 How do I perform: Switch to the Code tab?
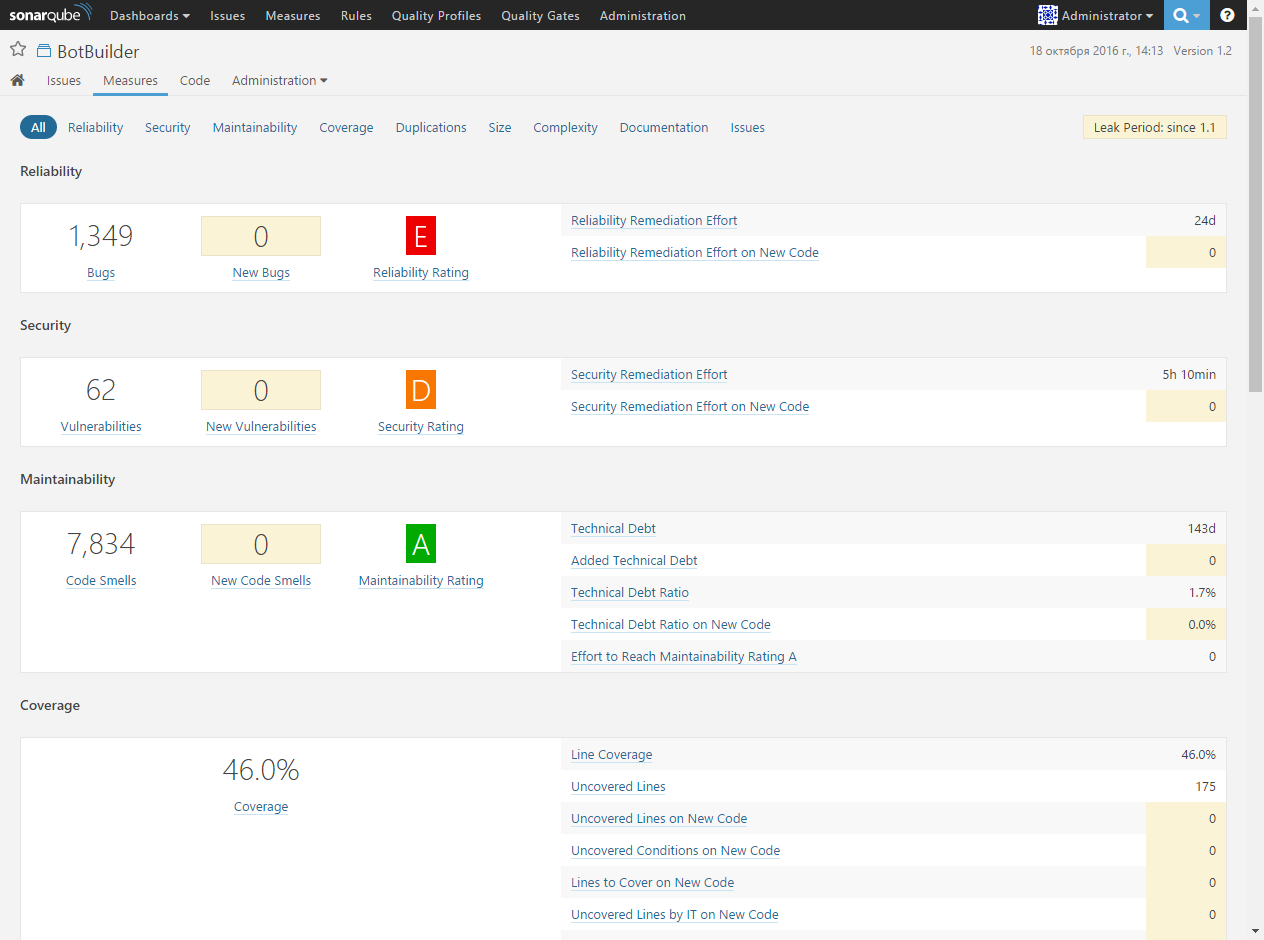[194, 80]
